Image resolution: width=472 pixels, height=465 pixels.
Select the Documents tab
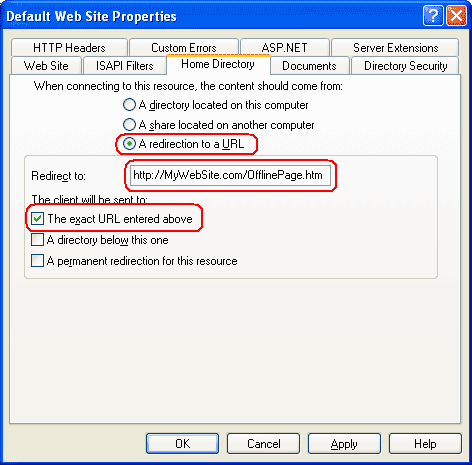pos(309,66)
